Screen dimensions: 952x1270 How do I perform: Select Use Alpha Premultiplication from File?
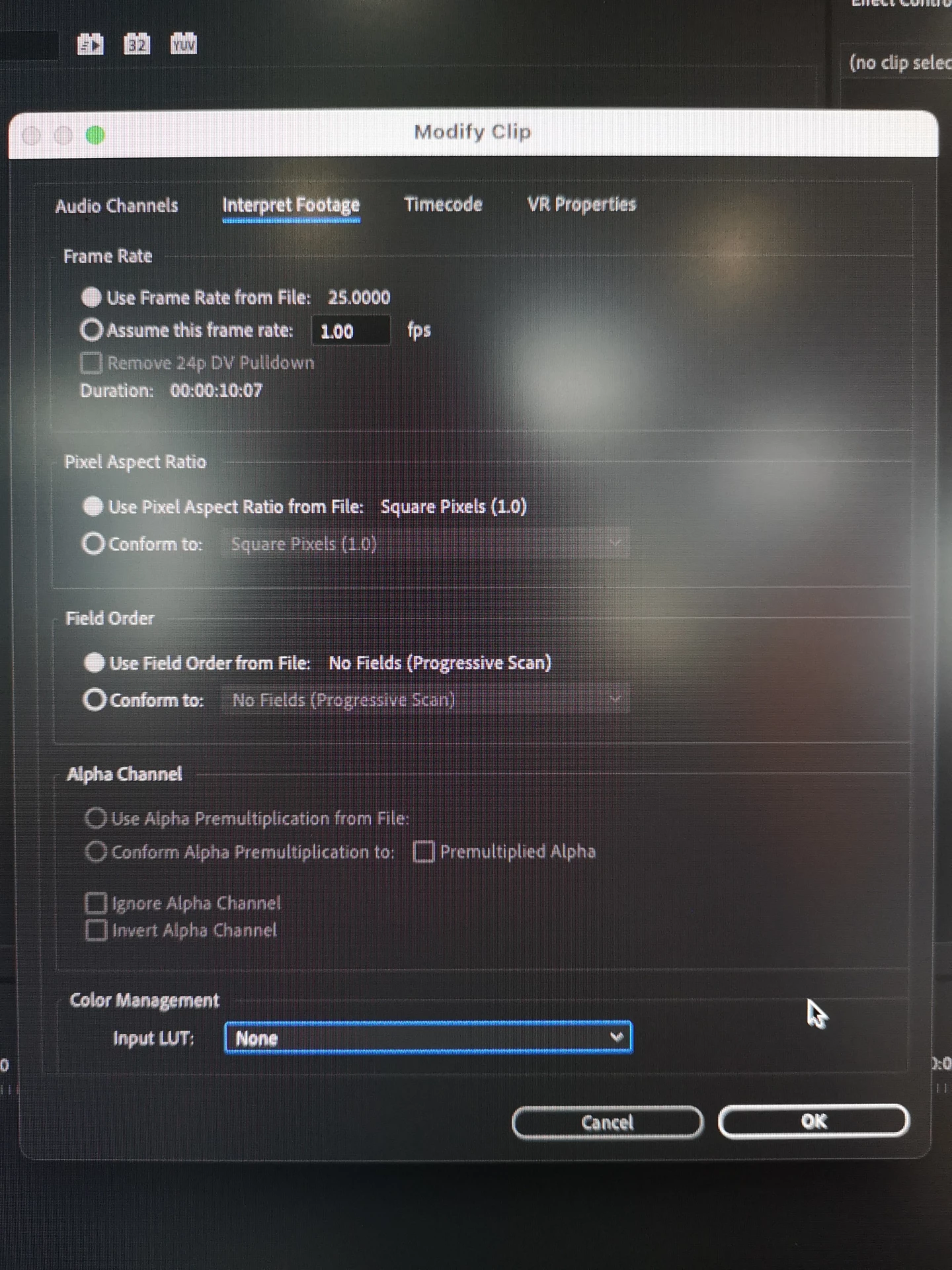point(96,818)
